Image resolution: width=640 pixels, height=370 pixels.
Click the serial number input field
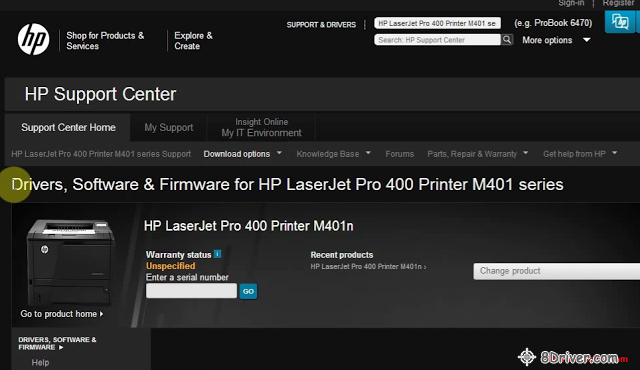(x=191, y=291)
